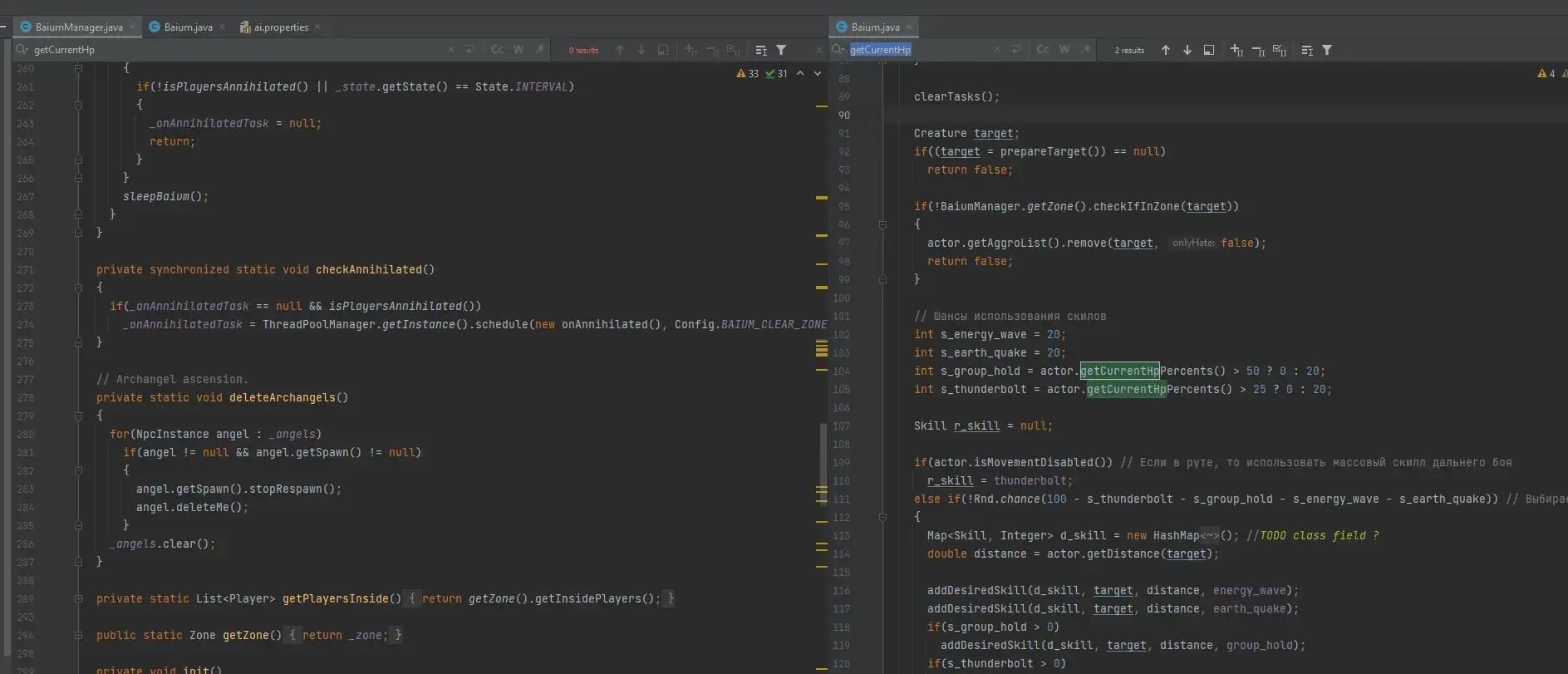Expand folded getZone method at line 294
This screenshot has height=674, width=1568.
78,635
